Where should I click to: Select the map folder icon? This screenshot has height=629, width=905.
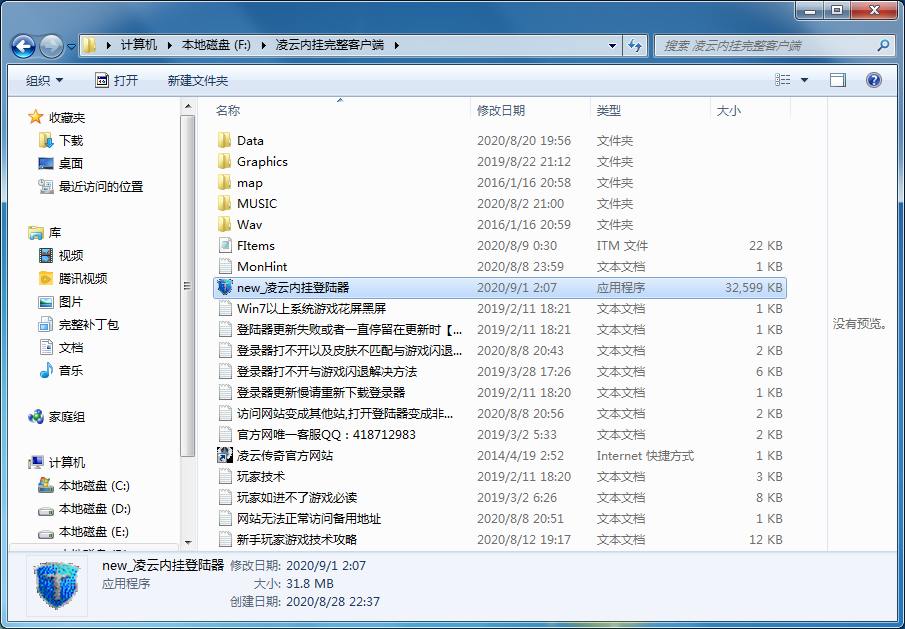225,182
